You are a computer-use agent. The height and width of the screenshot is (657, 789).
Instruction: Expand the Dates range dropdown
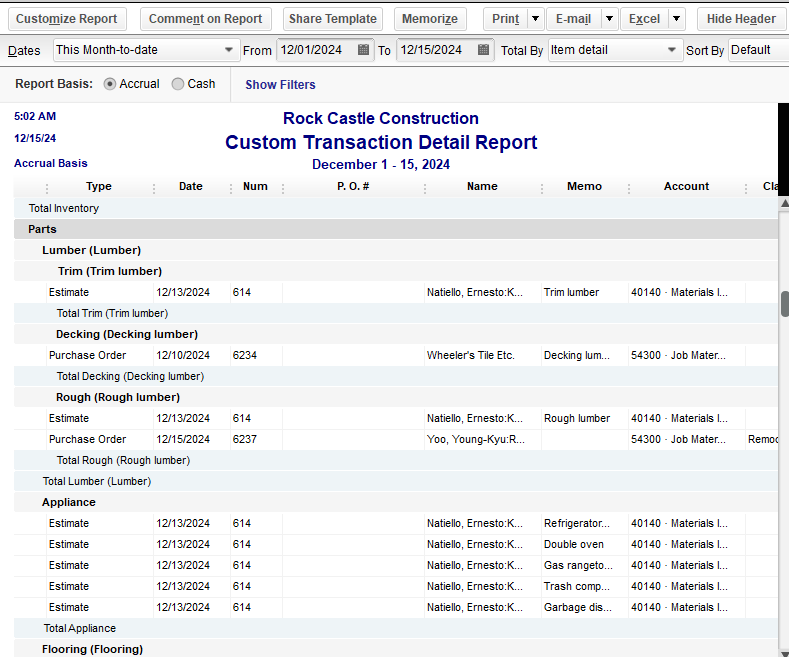click(x=228, y=50)
